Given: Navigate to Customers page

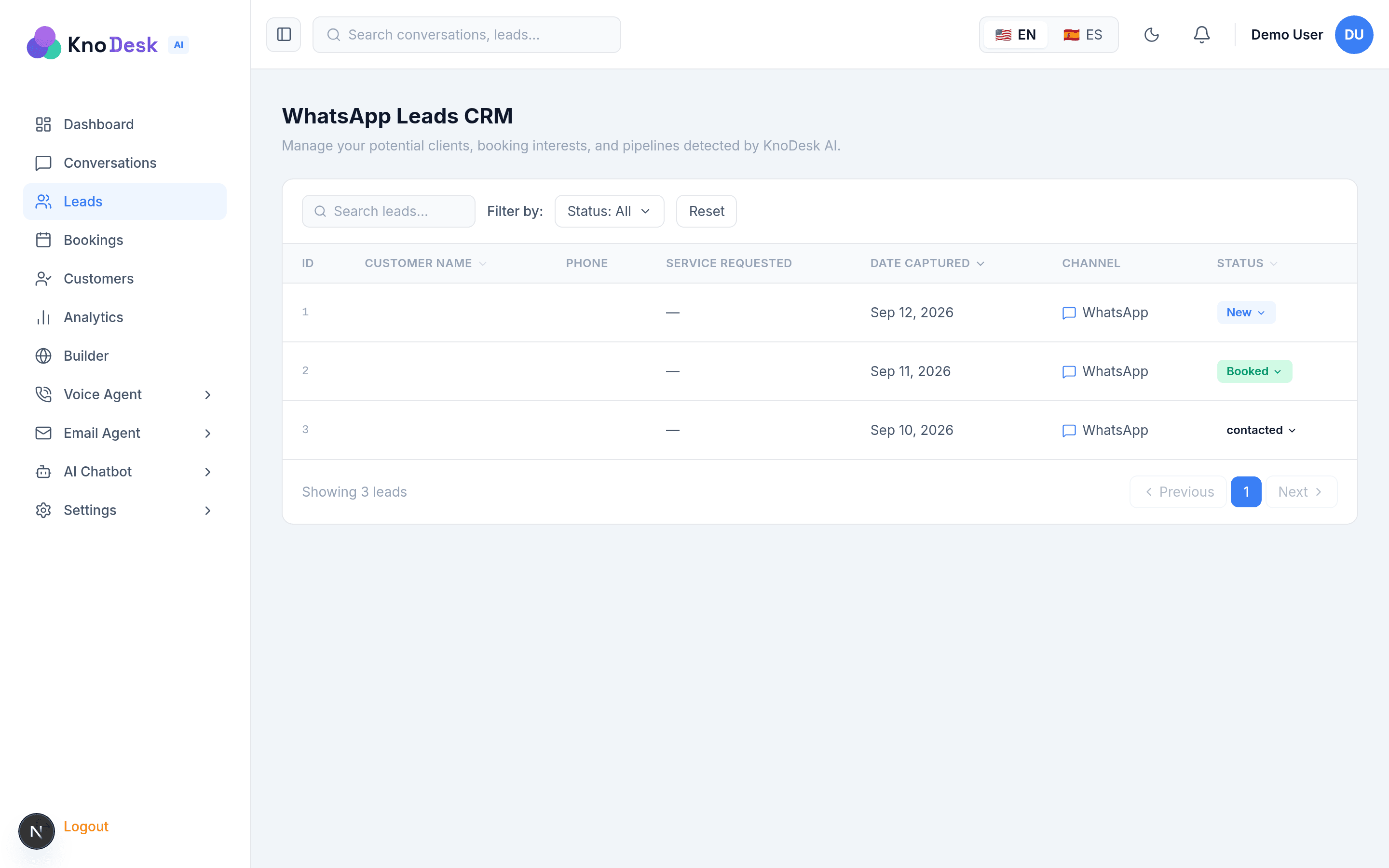Looking at the screenshot, I should tap(124, 278).
